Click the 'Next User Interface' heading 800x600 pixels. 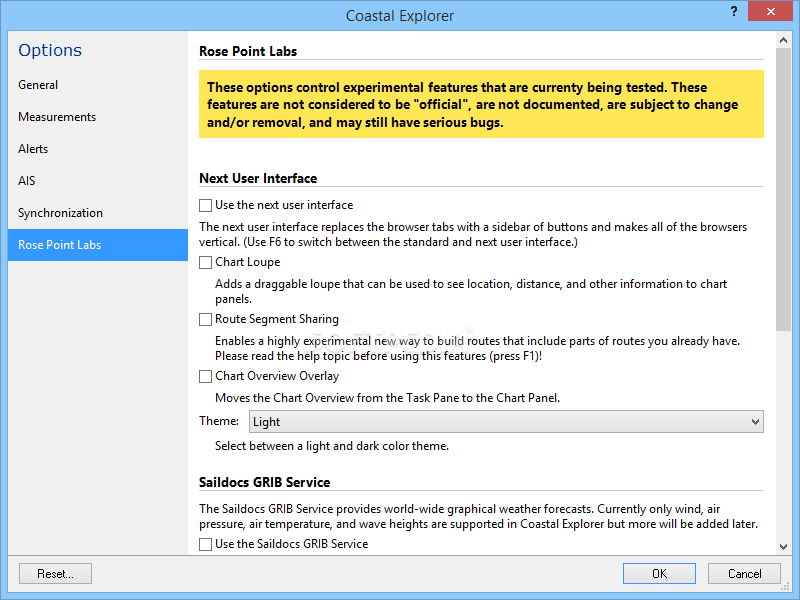tap(258, 178)
